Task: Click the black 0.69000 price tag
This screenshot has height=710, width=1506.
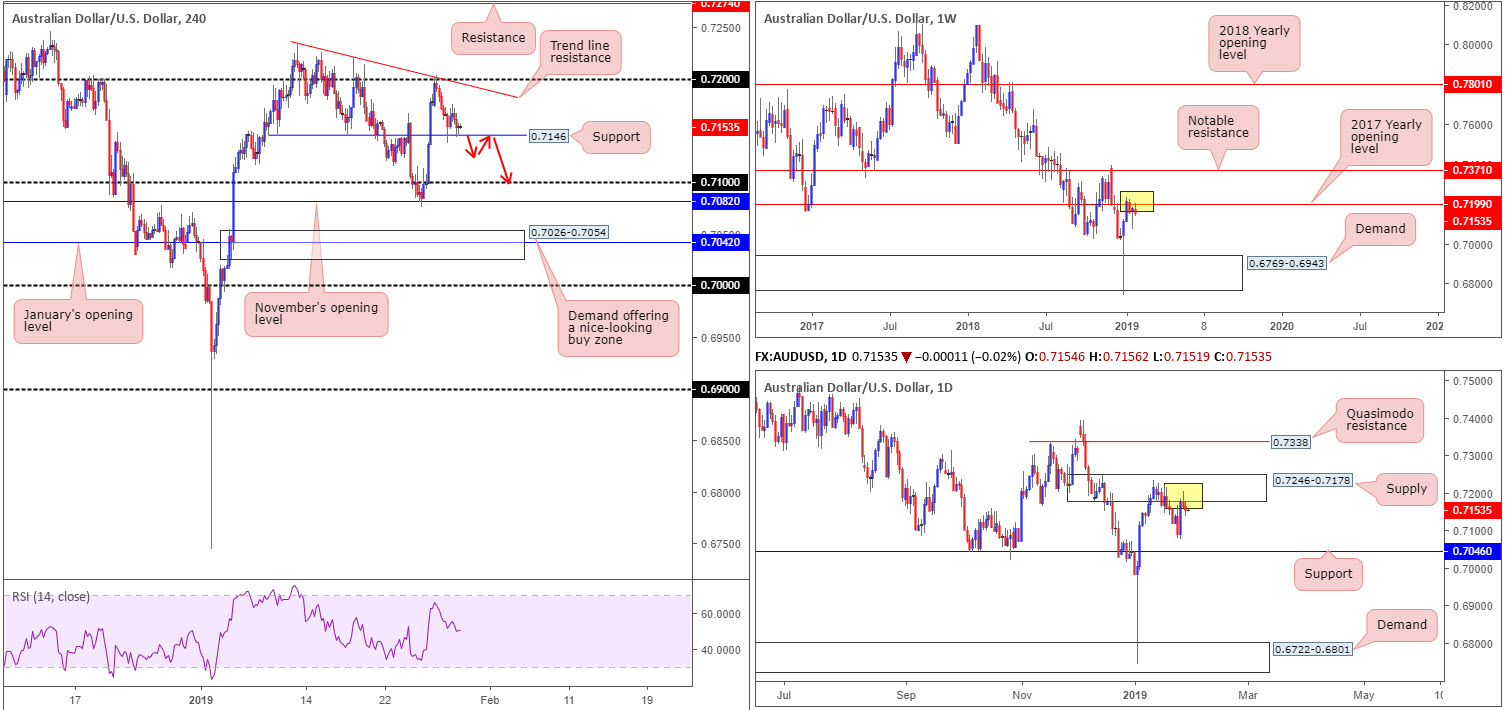Action: click(x=720, y=389)
